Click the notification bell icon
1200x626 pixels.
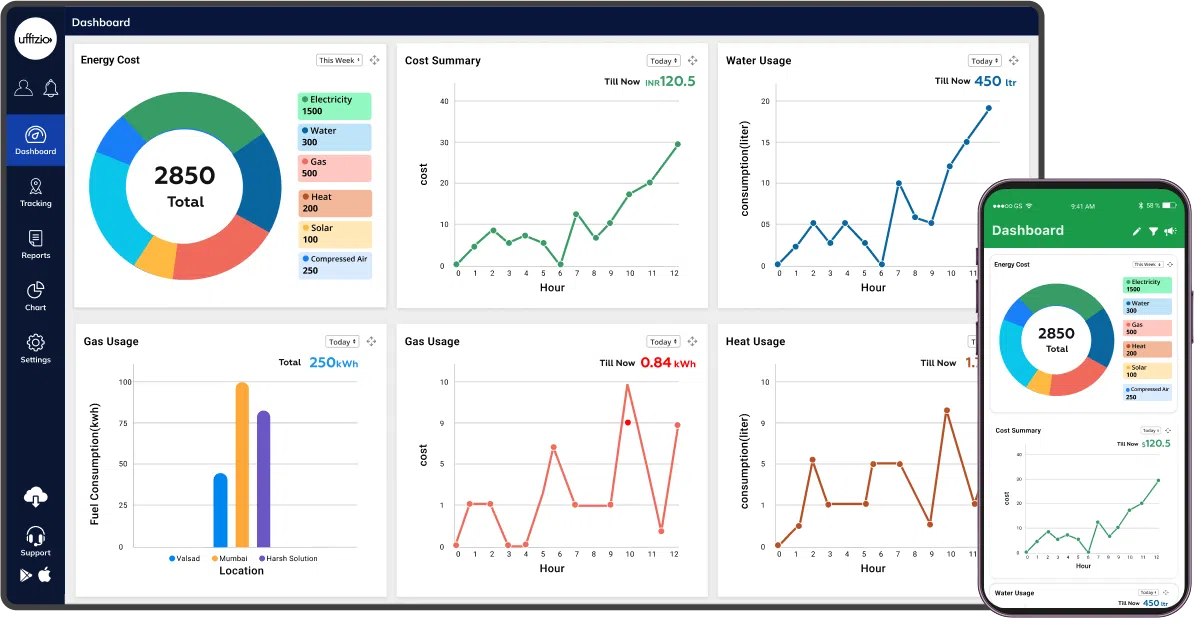tap(50, 88)
